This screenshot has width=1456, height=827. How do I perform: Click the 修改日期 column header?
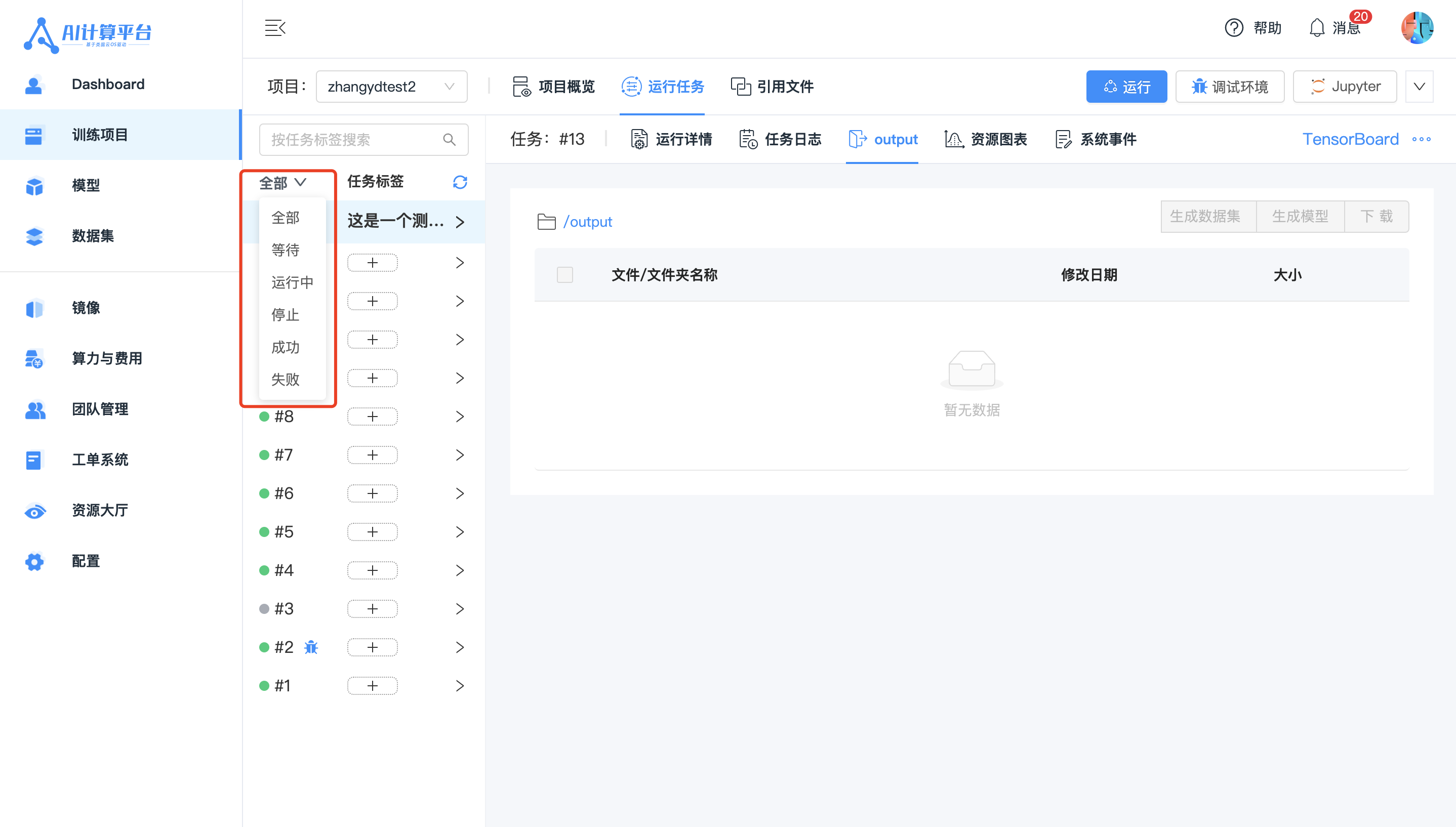click(x=1088, y=275)
